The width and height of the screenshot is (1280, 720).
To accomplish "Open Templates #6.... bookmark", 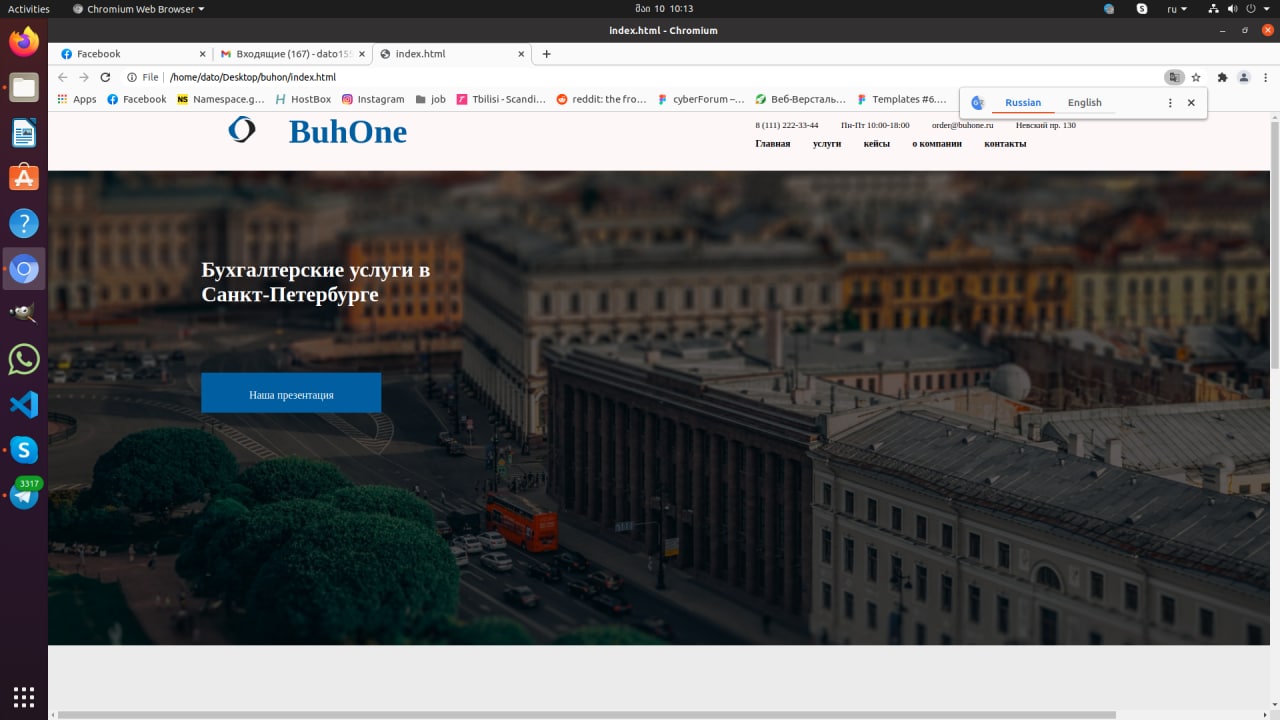I will point(901,99).
